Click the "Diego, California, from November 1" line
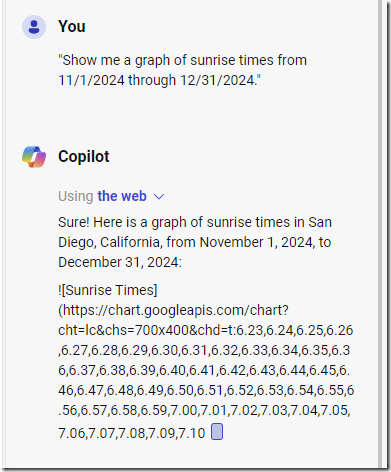 click(x=194, y=242)
